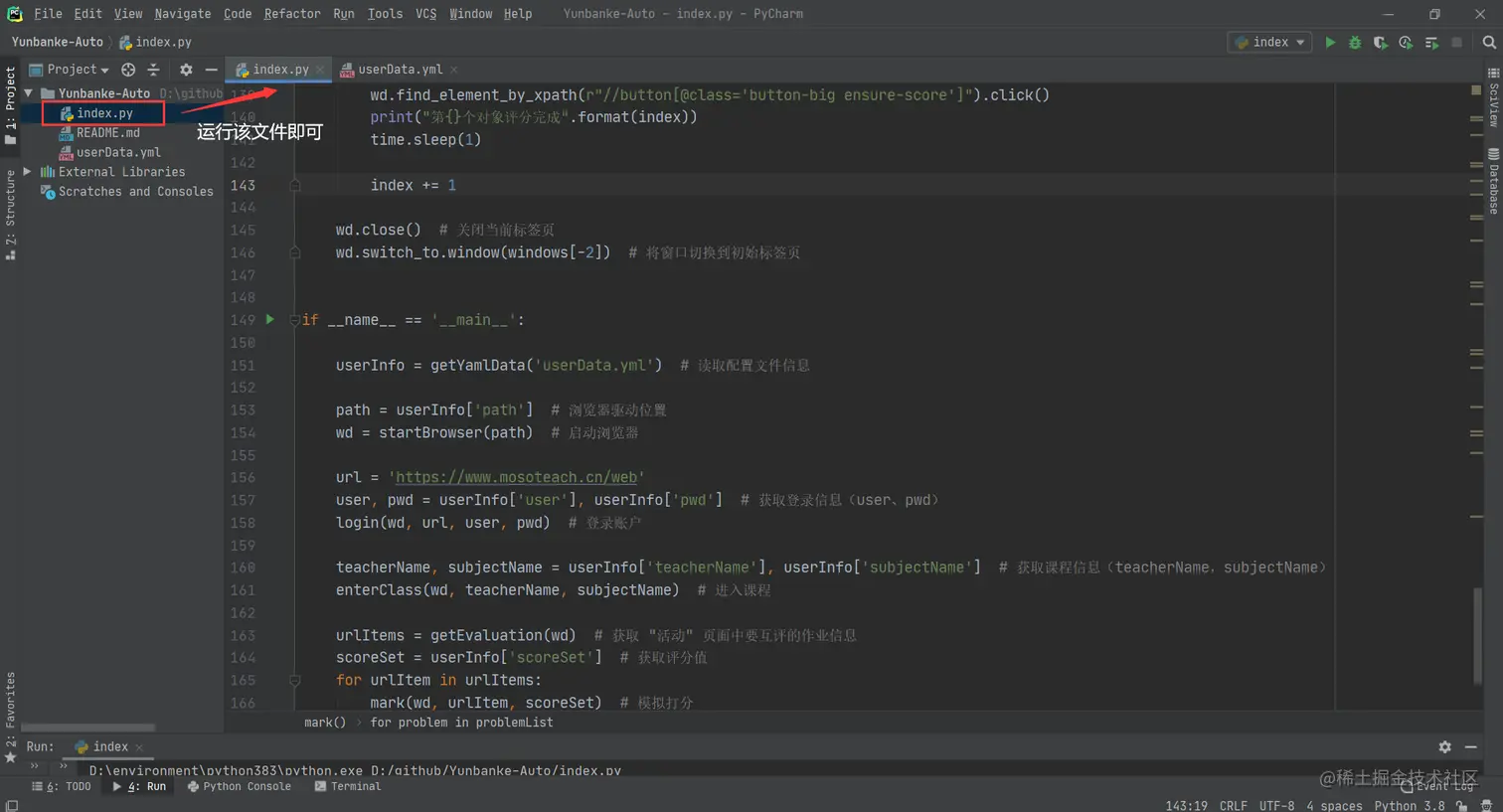The height and width of the screenshot is (812, 1503).
Task: Open the Database side tool window
Action: point(1493,181)
